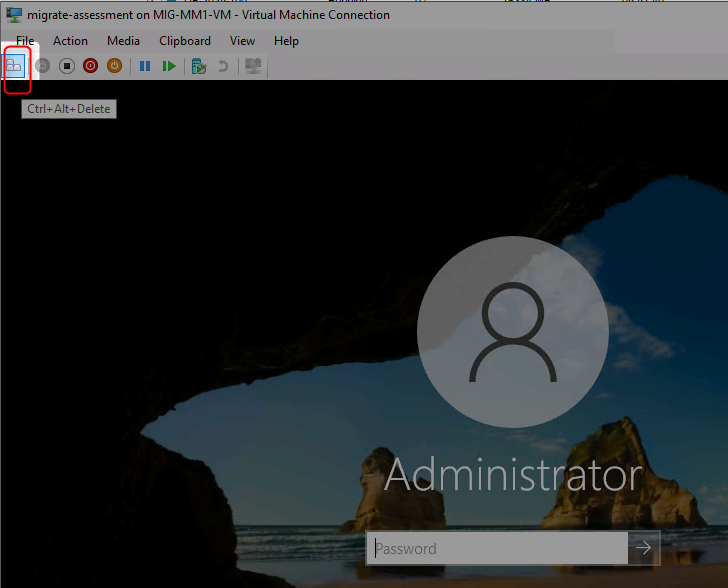The height and width of the screenshot is (588, 728).
Task: Send Ctrl+Alt+Delete using toolbar icon
Action: point(14,66)
